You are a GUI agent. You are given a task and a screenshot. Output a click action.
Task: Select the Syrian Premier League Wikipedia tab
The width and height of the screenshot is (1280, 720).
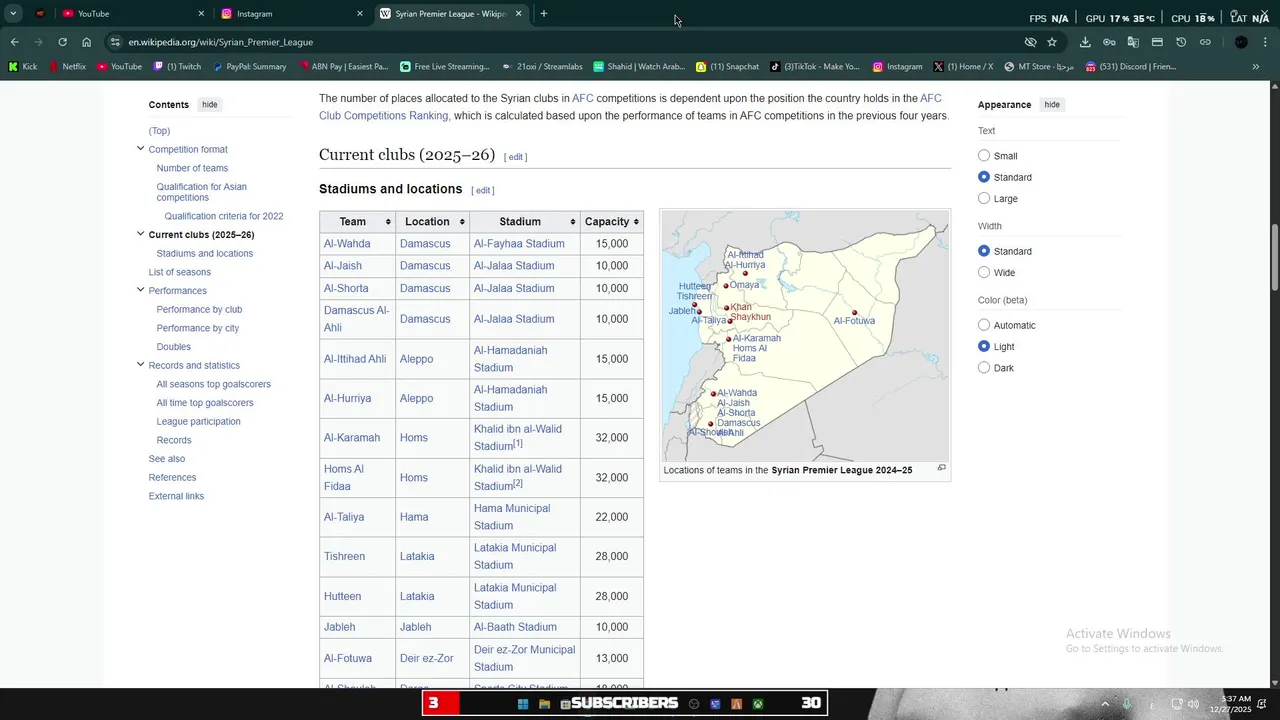pyautogui.click(x=451, y=14)
